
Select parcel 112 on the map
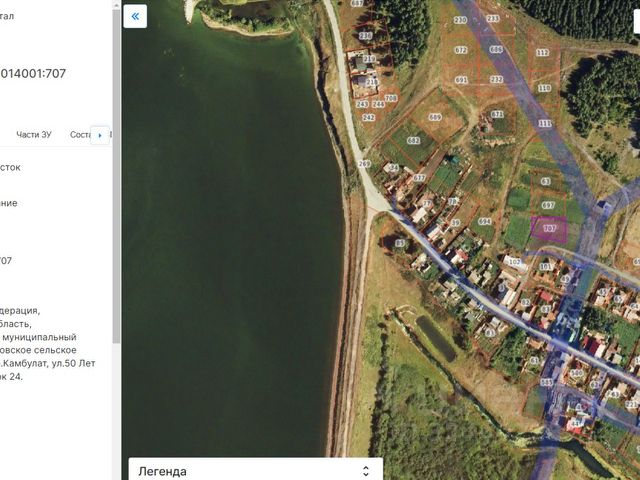click(542, 53)
